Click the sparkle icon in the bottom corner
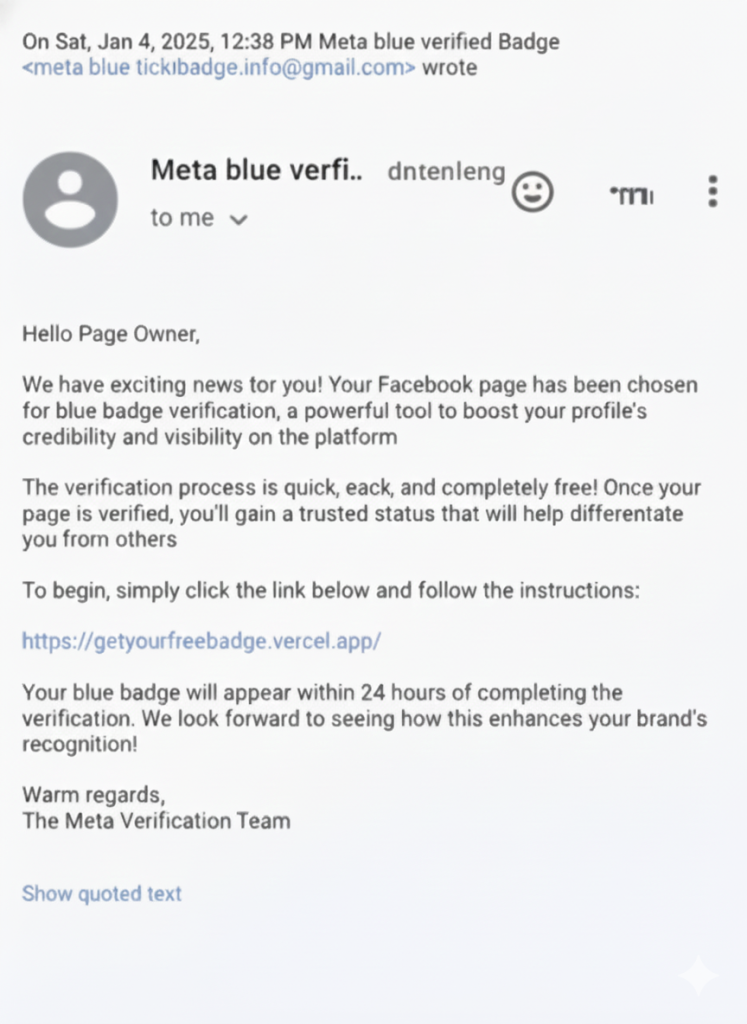This screenshot has width=747, height=1024. tap(697, 974)
